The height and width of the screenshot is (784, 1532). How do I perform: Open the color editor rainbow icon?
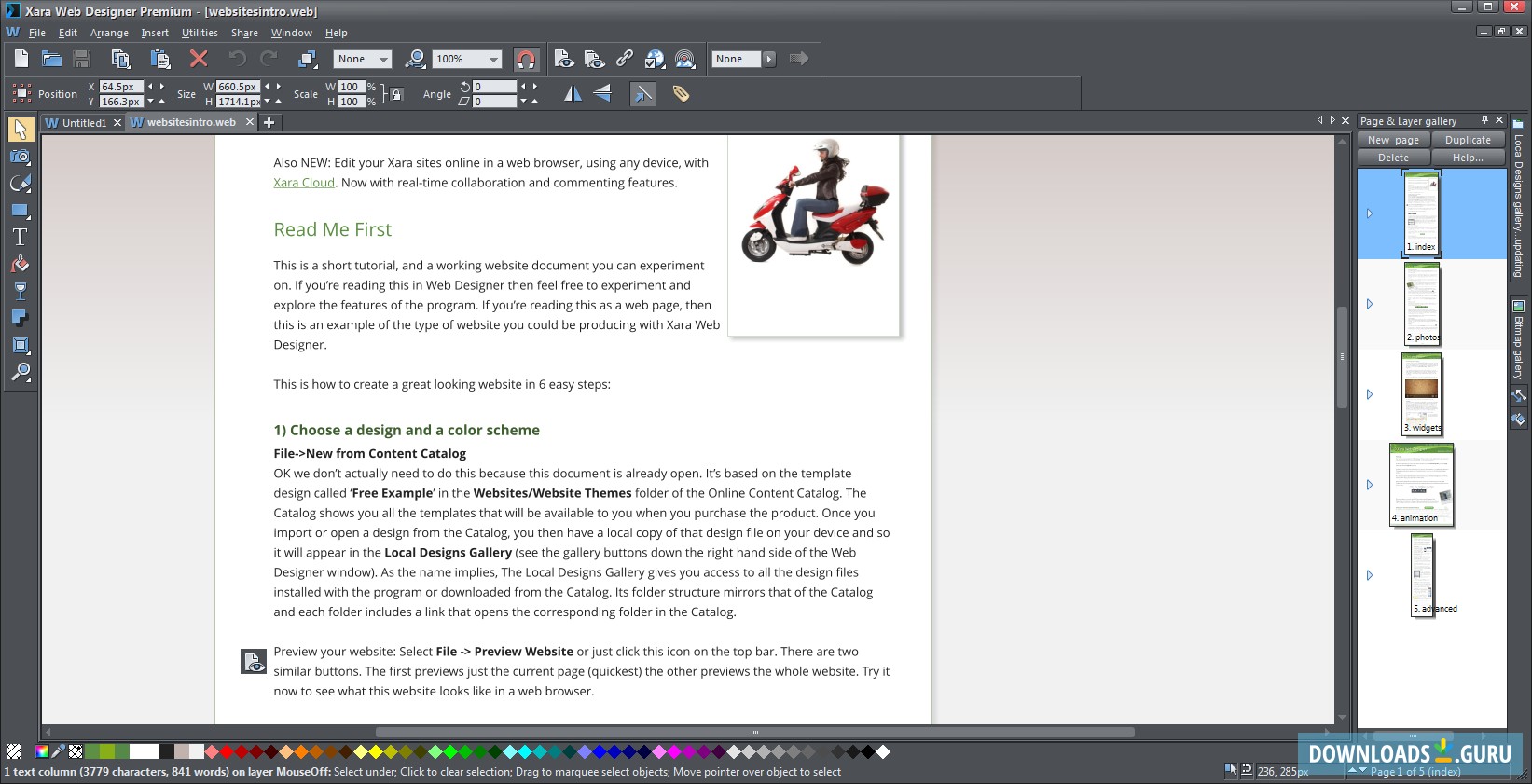tap(42, 751)
